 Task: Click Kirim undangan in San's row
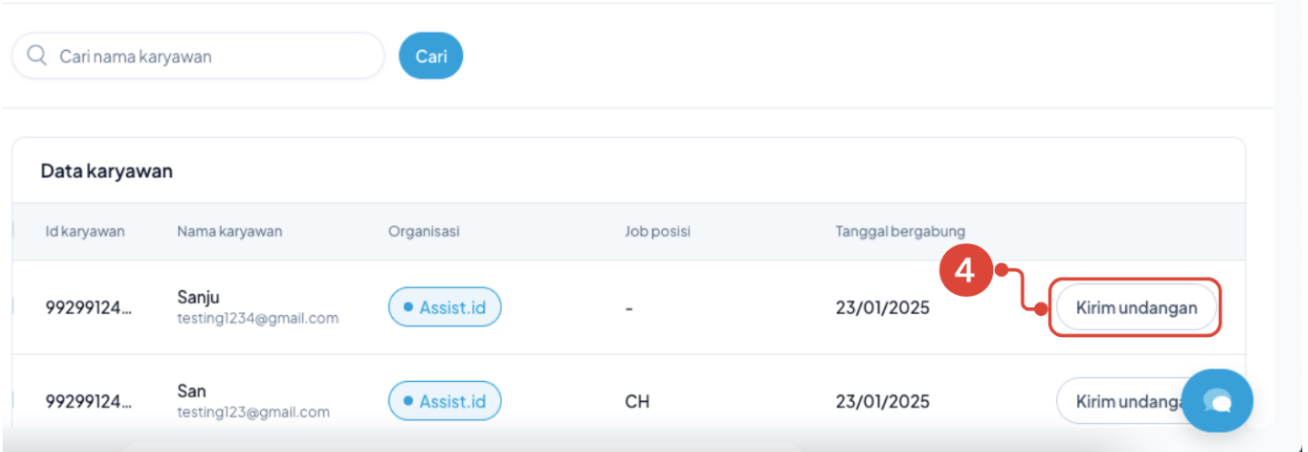[x=1120, y=401]
